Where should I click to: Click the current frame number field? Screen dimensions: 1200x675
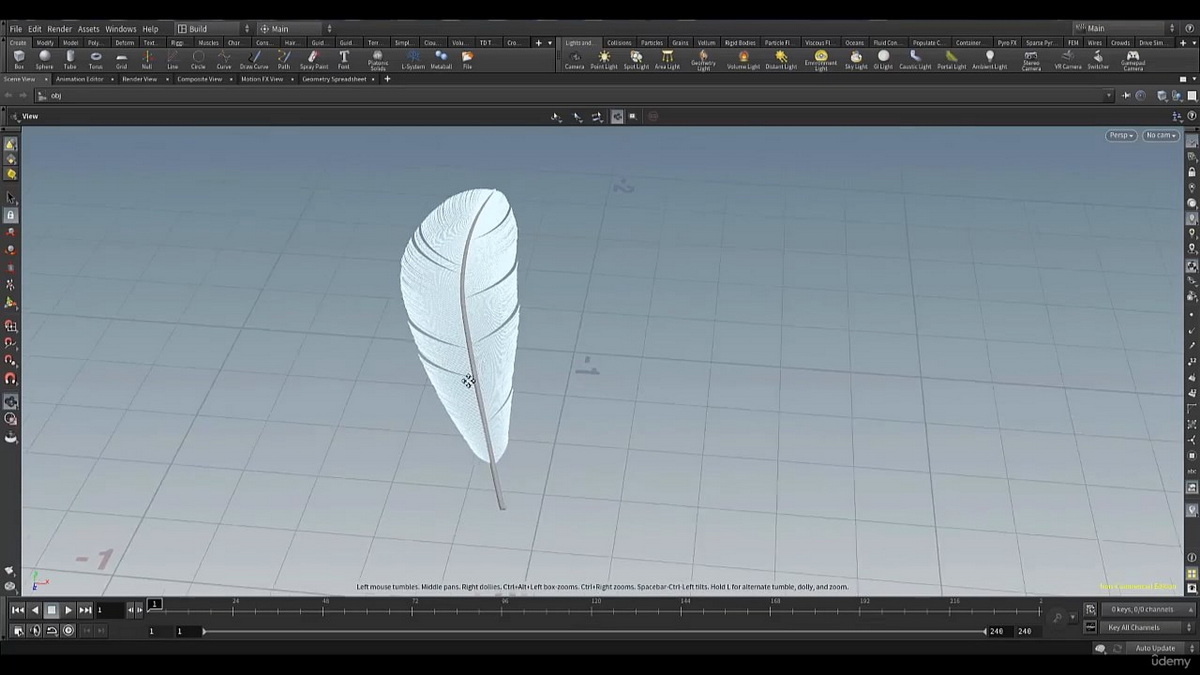(109, 610)
